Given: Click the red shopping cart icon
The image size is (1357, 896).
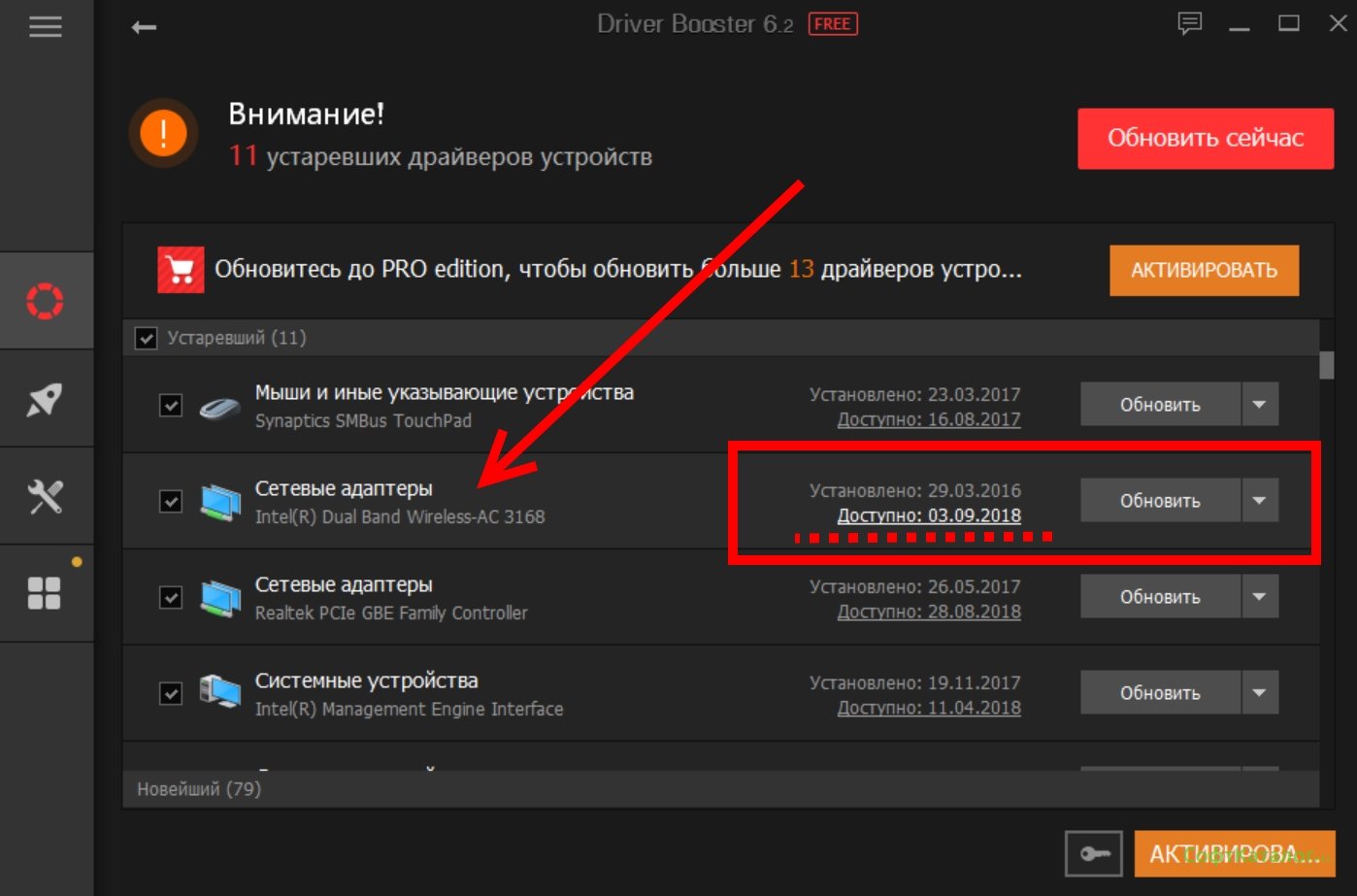Looking at the screenshot, I should pyautogui.click(x=181, y=270).
